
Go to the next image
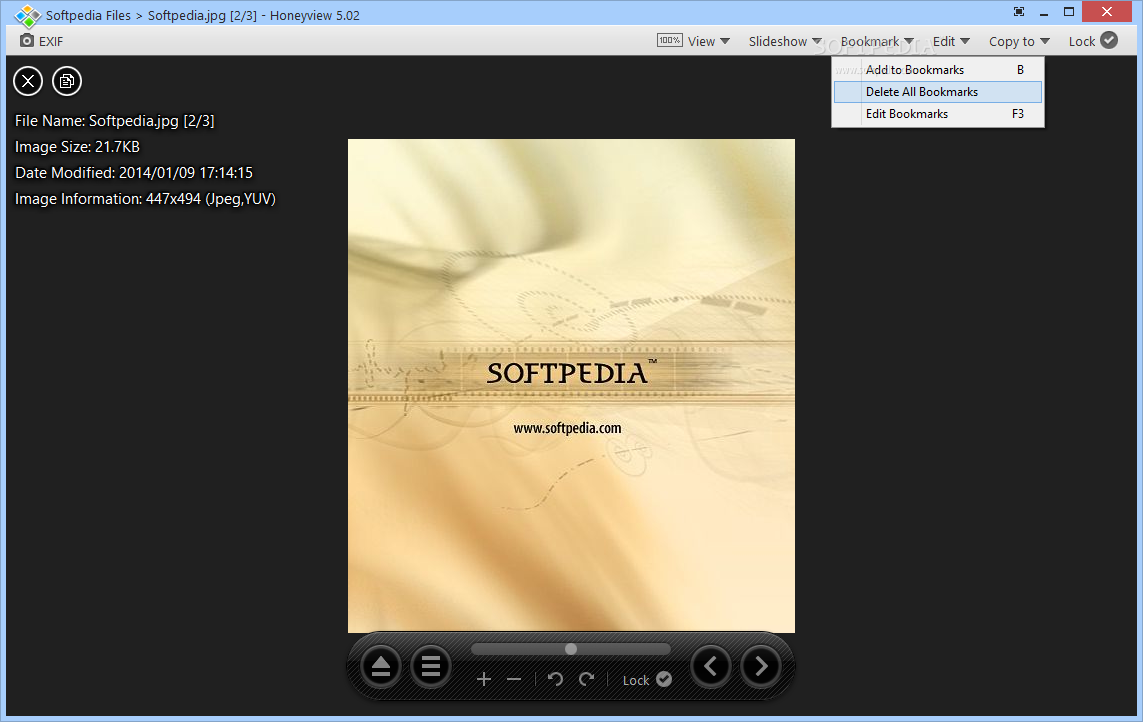[x=761, y=666]
